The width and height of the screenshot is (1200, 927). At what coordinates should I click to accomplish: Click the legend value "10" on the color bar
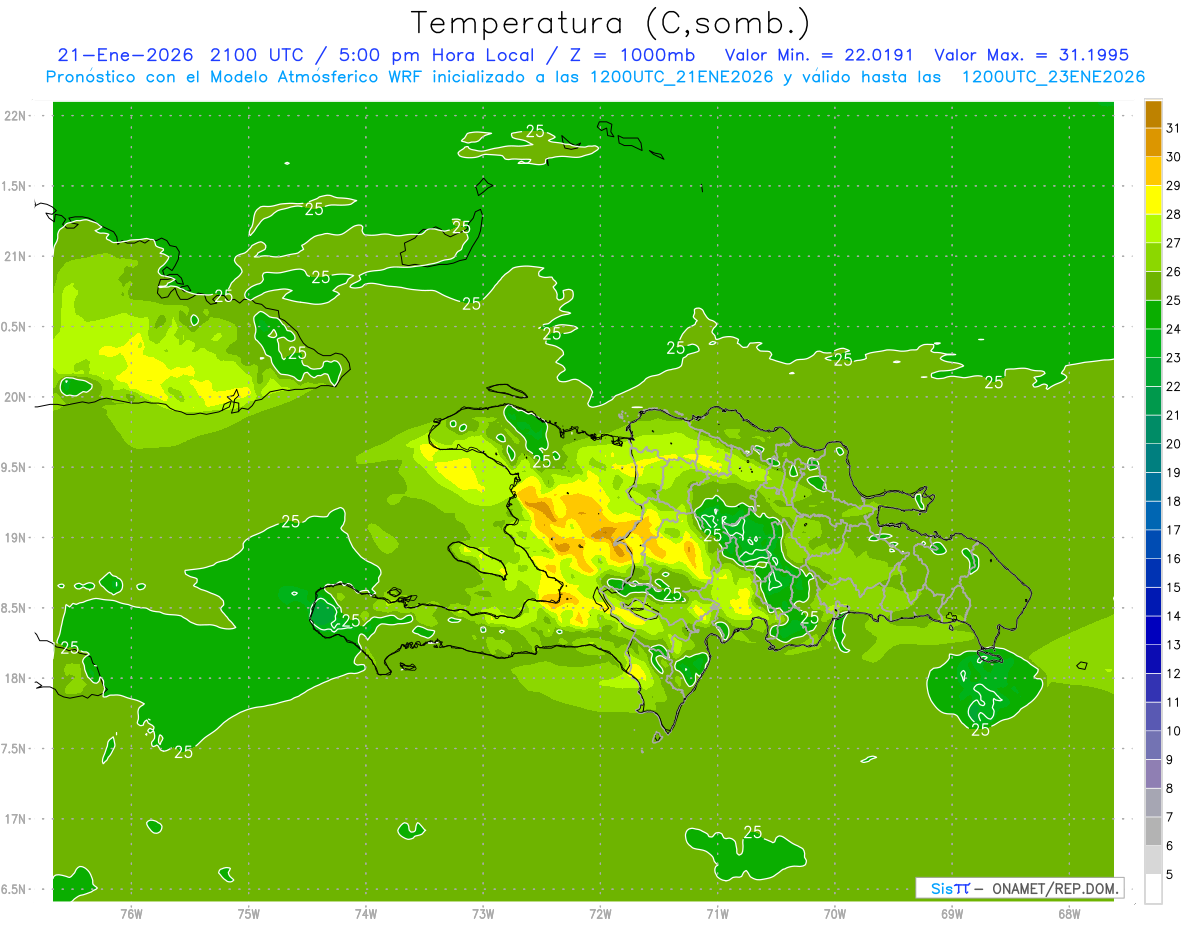pos(1174,731)
